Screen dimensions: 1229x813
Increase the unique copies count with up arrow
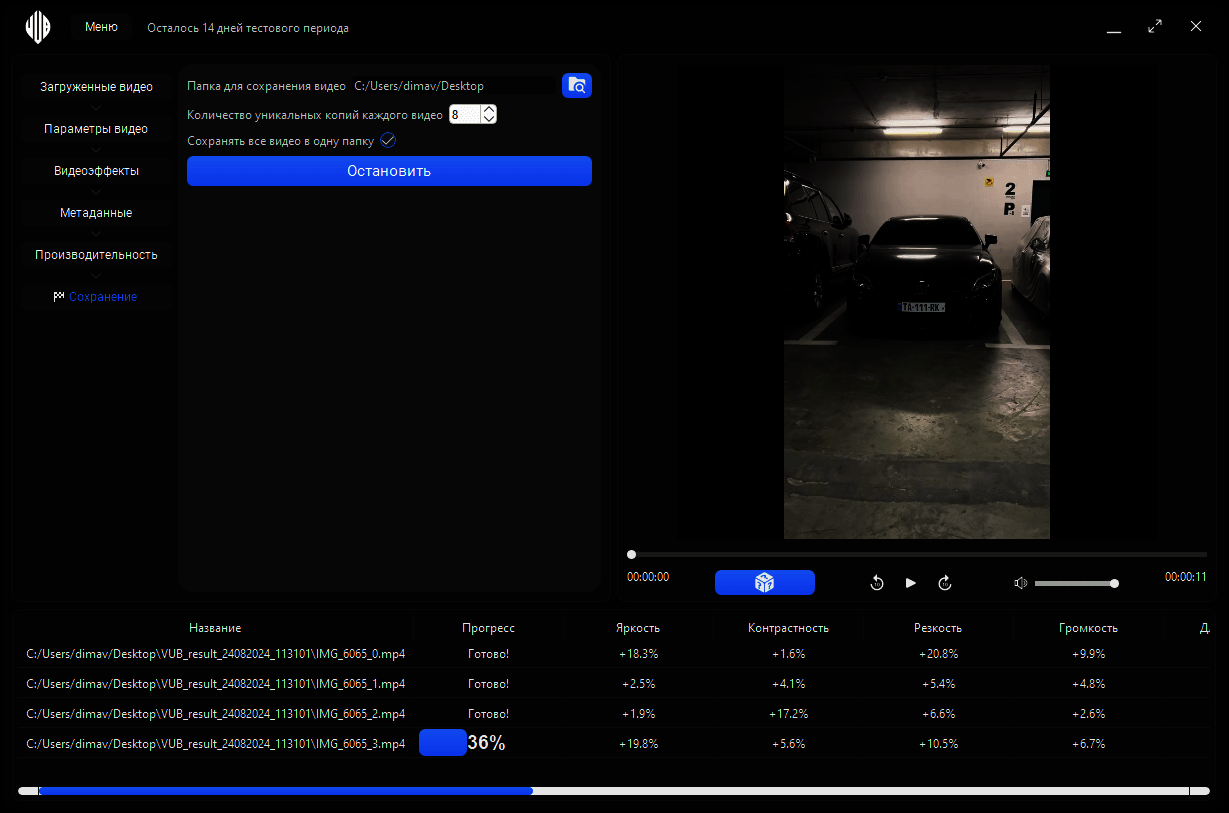tap(489, 110)
